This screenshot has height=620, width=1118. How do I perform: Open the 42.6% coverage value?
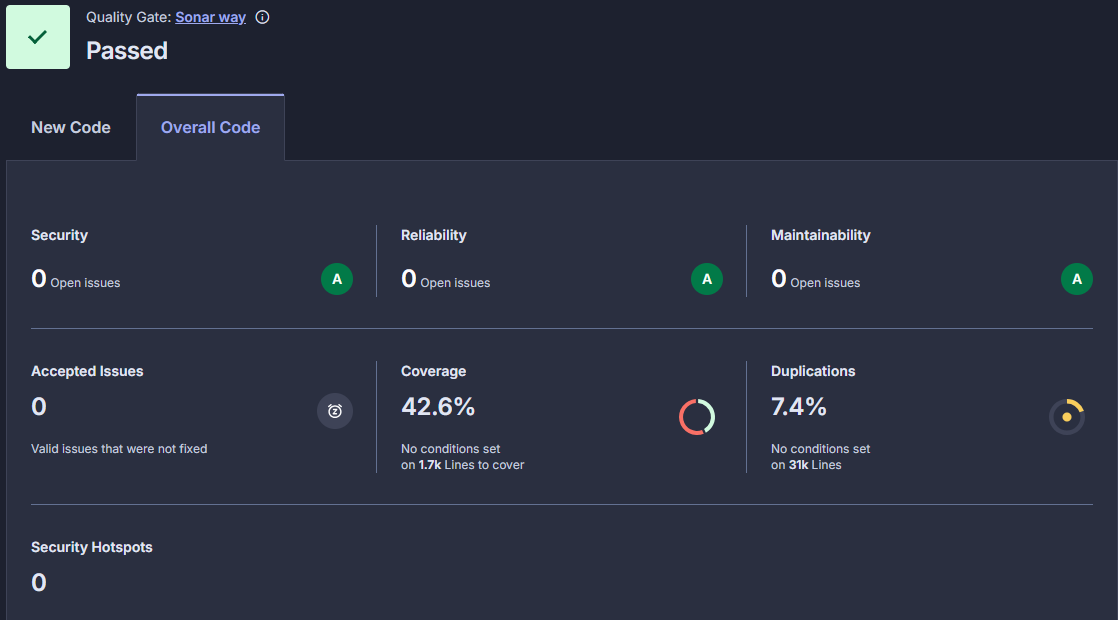click(438, 407)
